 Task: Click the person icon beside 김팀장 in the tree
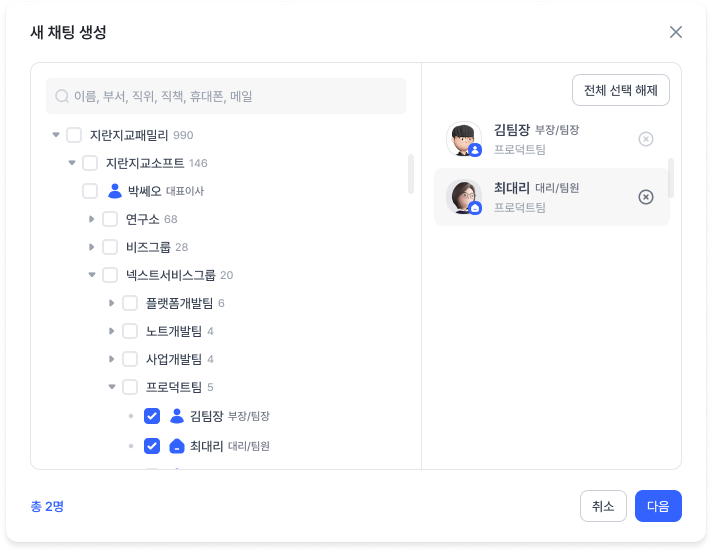pos(176,416)
